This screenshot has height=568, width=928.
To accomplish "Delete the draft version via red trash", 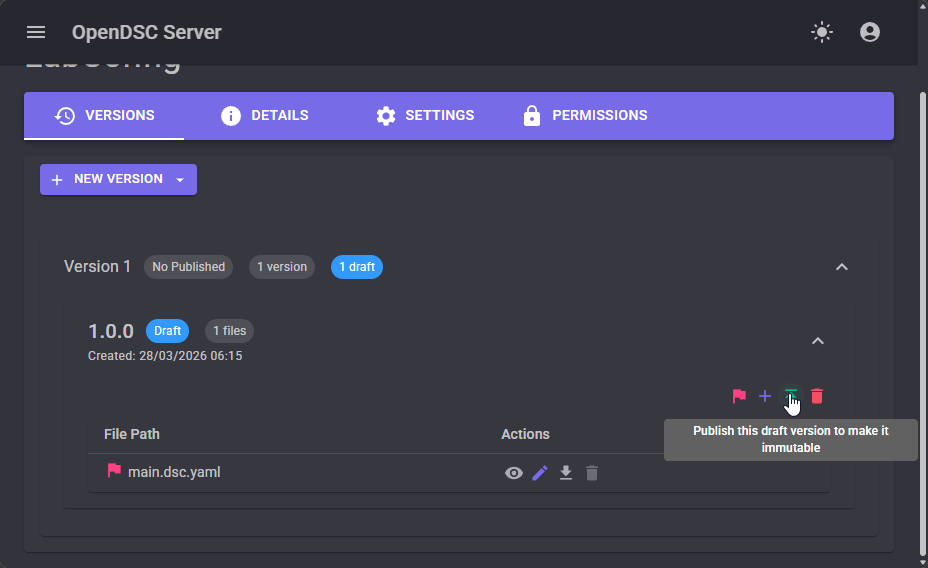I will [x=817, y=396].
